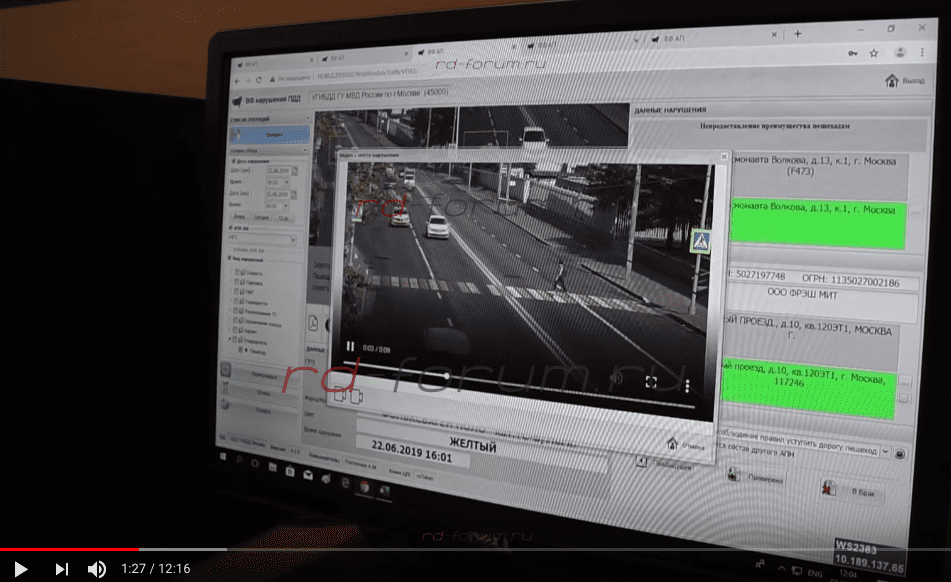
Task: Toggle the Пешеход violation checkbox
Action: (x=241, y=350)
